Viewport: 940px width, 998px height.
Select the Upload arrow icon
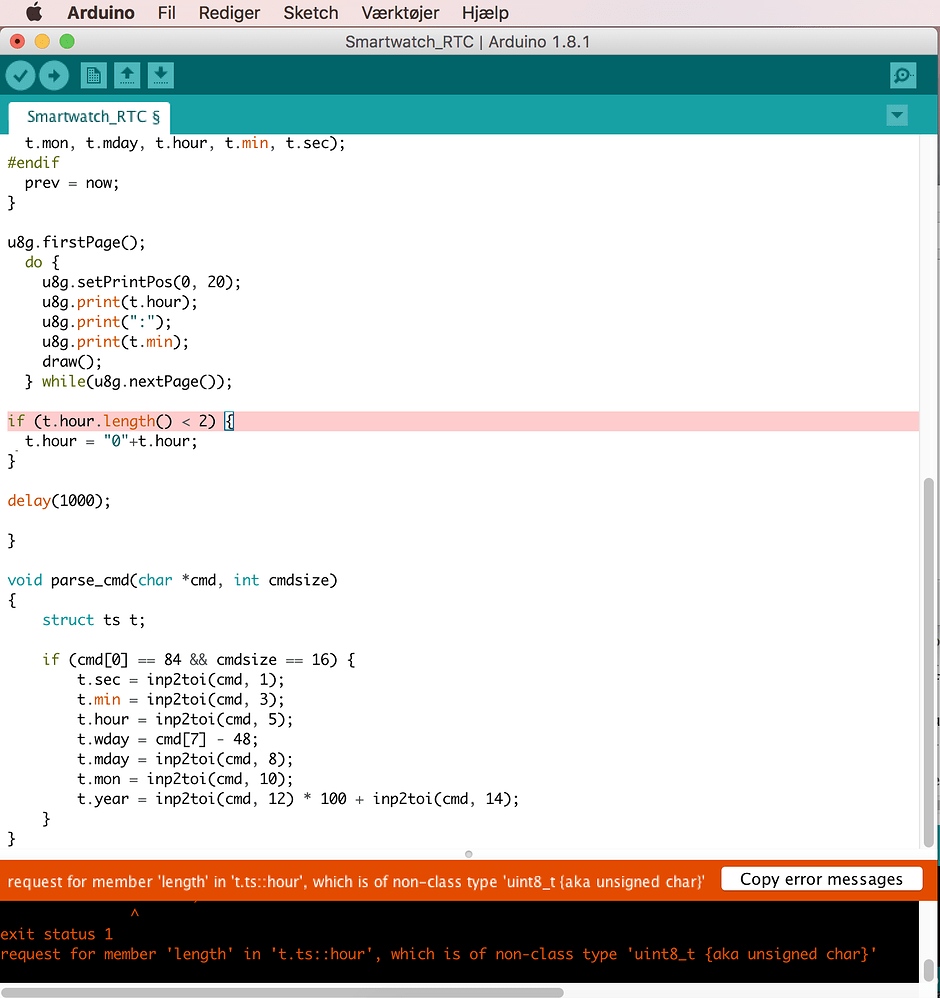(x=54, y=75)
